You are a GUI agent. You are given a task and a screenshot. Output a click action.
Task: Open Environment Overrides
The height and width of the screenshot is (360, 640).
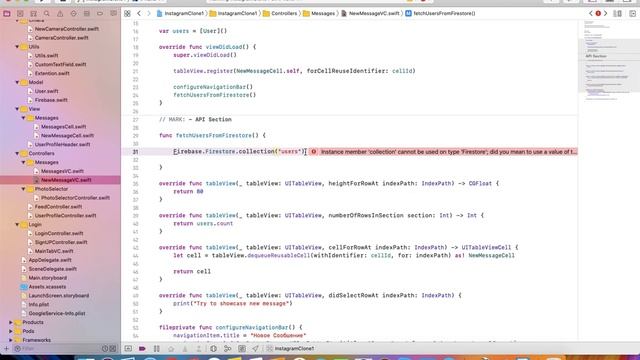[242, 349]
